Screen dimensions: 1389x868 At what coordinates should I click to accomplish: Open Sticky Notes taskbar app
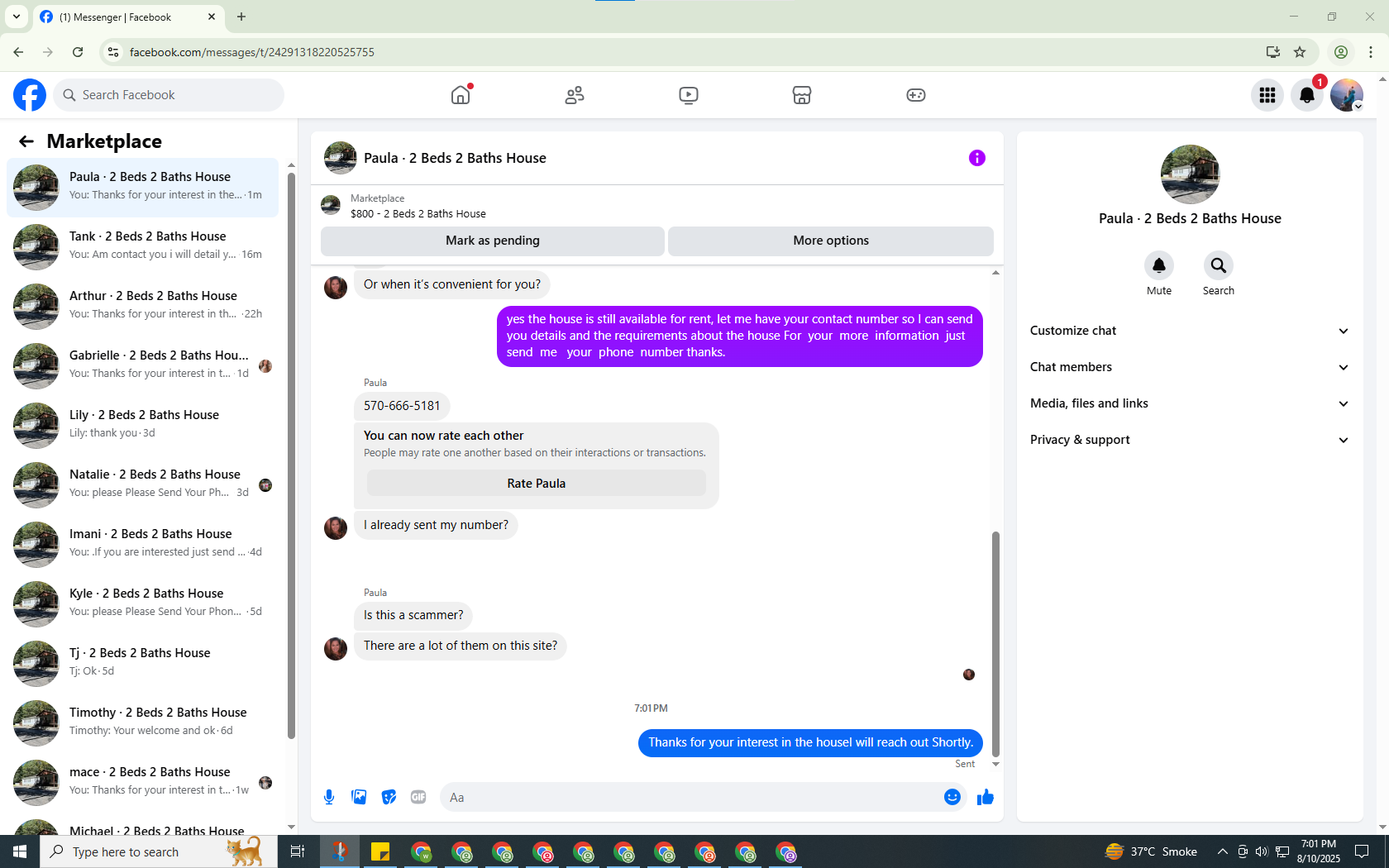pyautogui.click(x=380, y=851)
